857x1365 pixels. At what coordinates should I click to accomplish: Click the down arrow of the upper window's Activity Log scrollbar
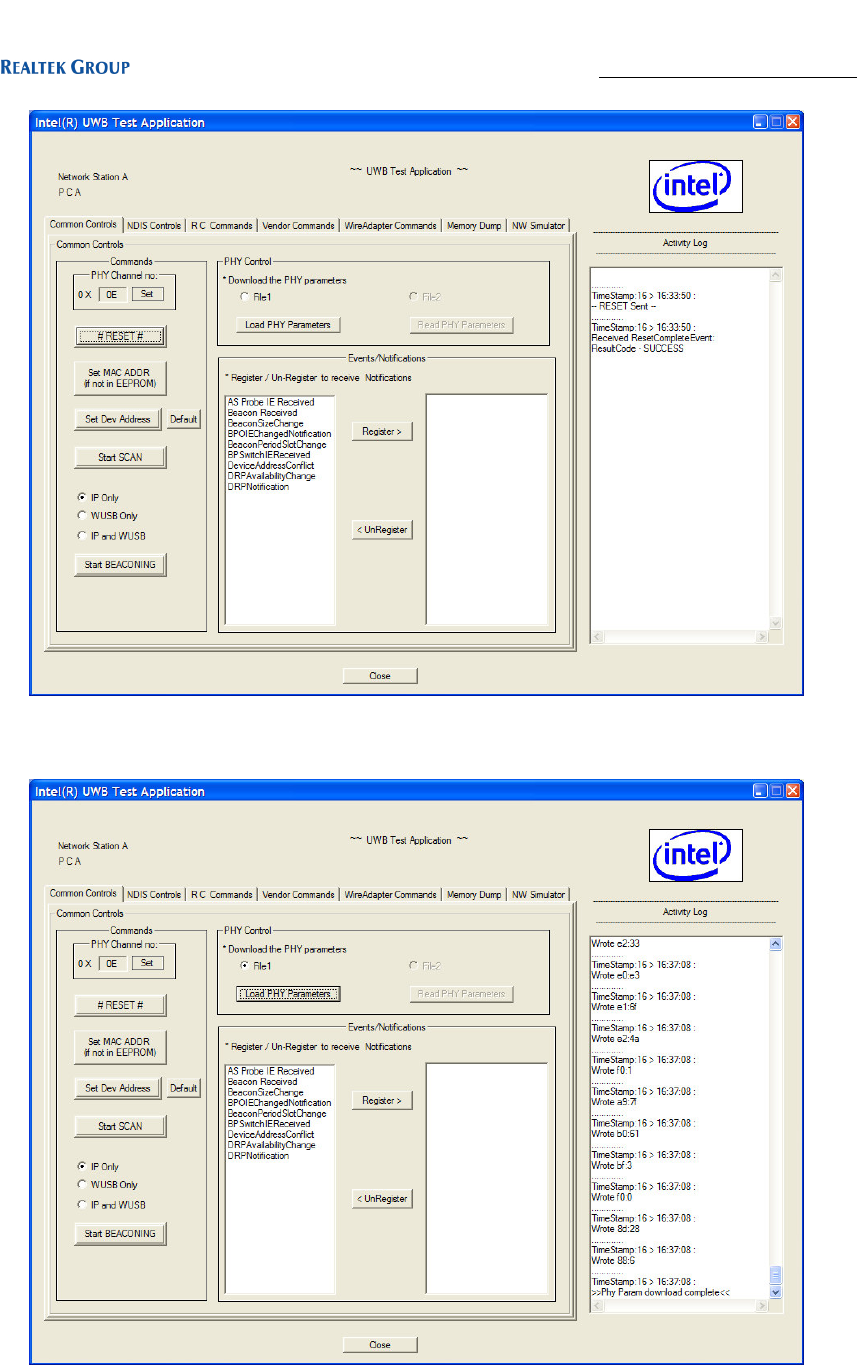(774, 623)
